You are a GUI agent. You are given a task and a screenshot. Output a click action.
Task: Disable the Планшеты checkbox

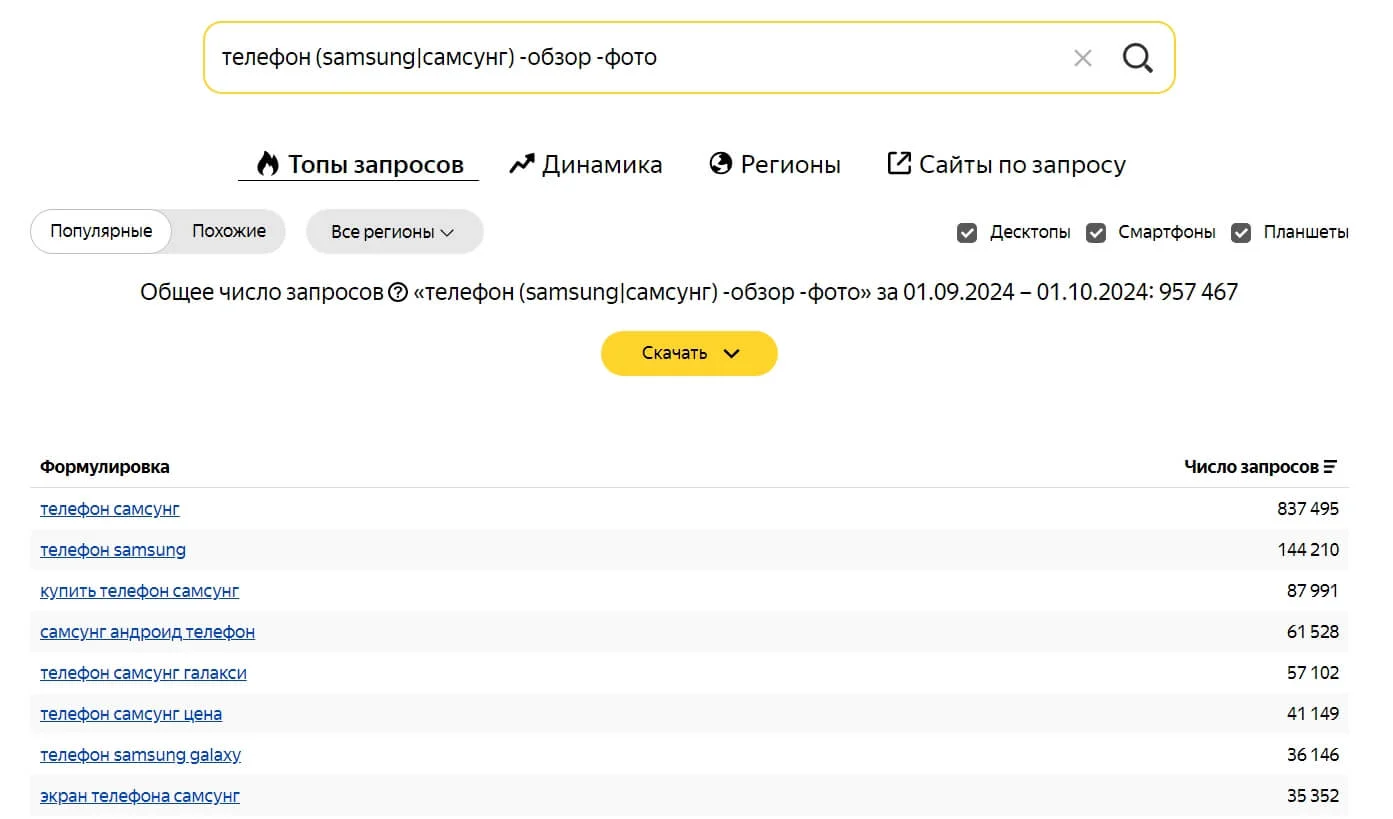[1241, 233]
